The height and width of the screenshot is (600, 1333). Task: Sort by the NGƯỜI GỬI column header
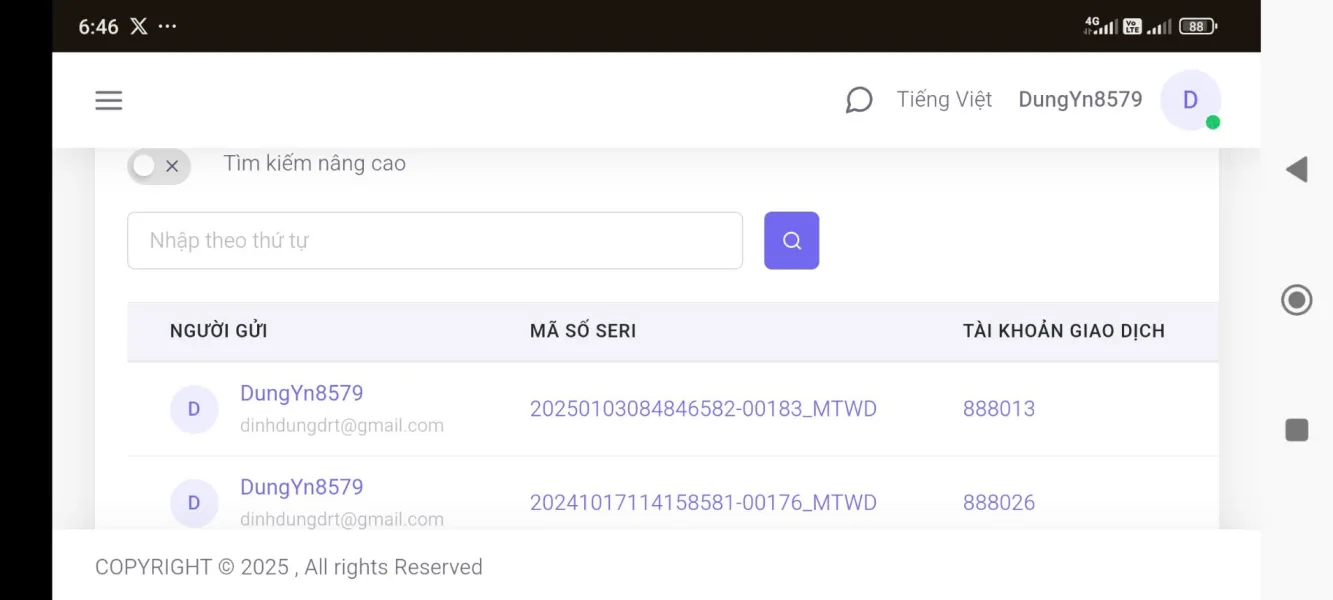tap(218, 331)
